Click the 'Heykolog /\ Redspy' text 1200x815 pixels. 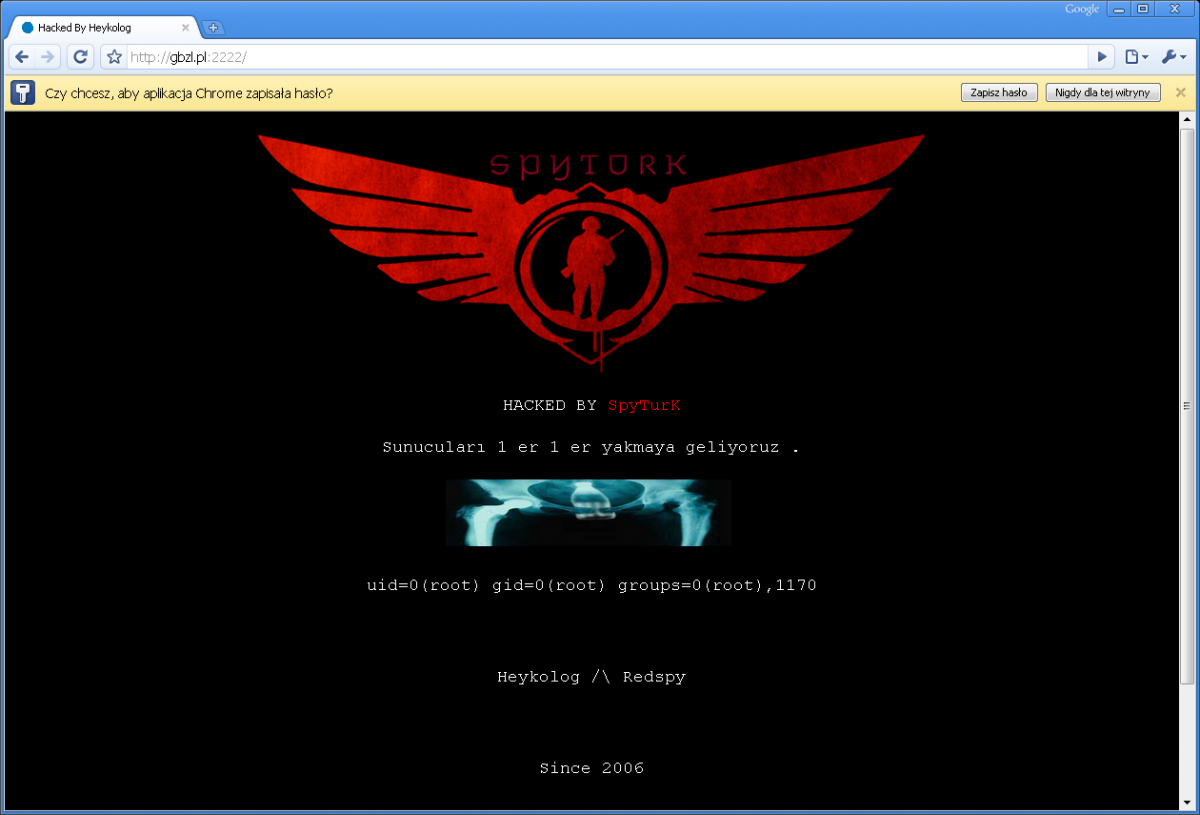click(591, 677)
